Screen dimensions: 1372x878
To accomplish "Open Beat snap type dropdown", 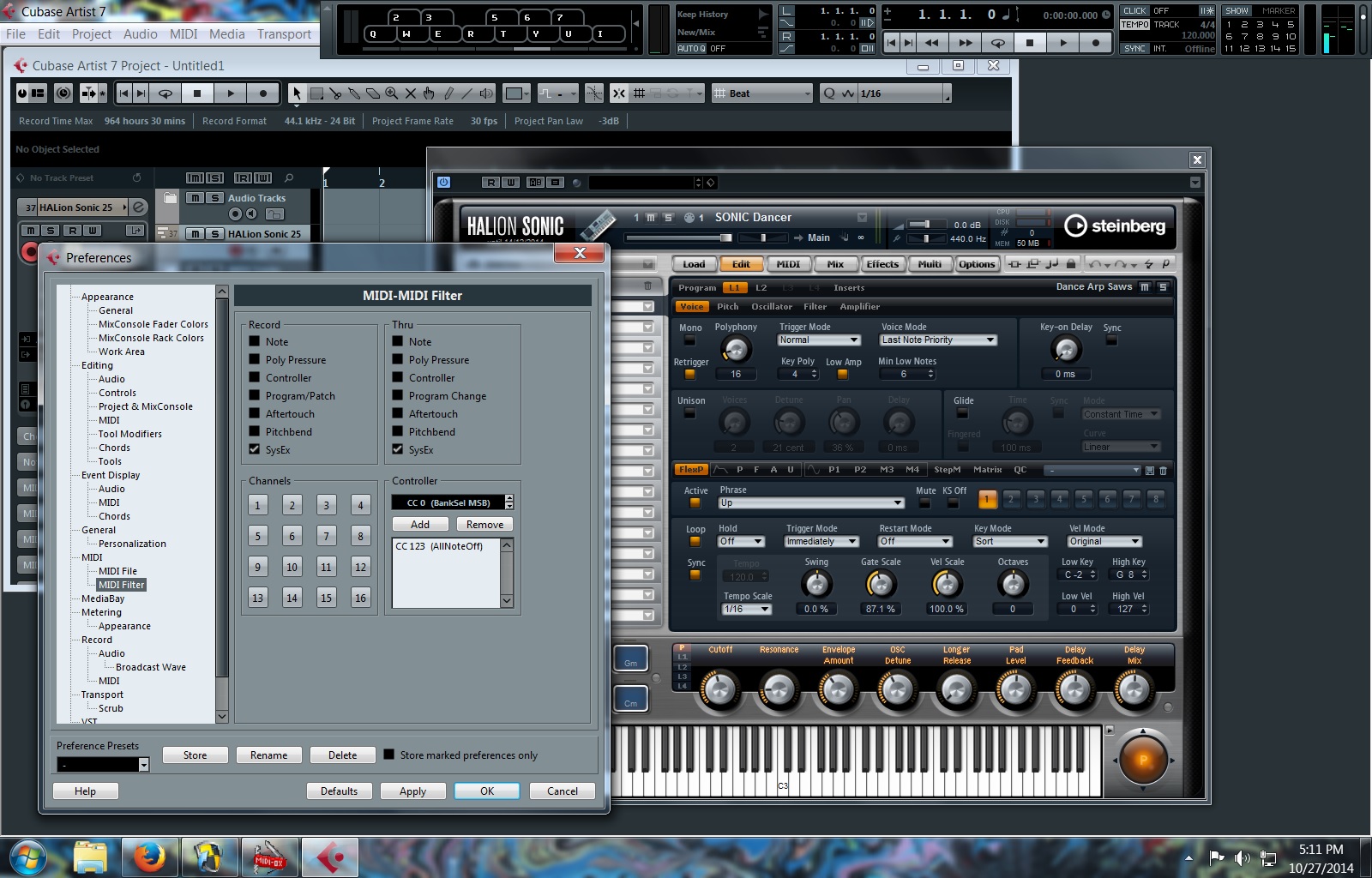I will 763,93.
